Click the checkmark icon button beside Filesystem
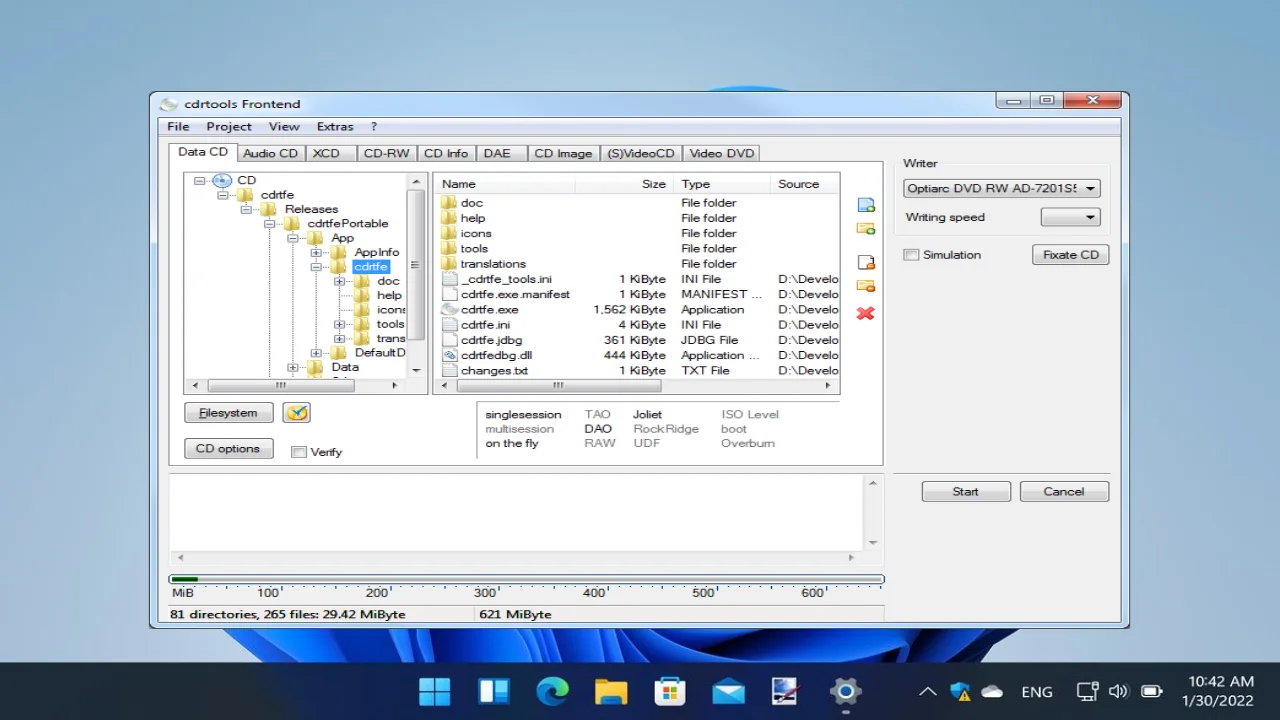 point(297,412)
